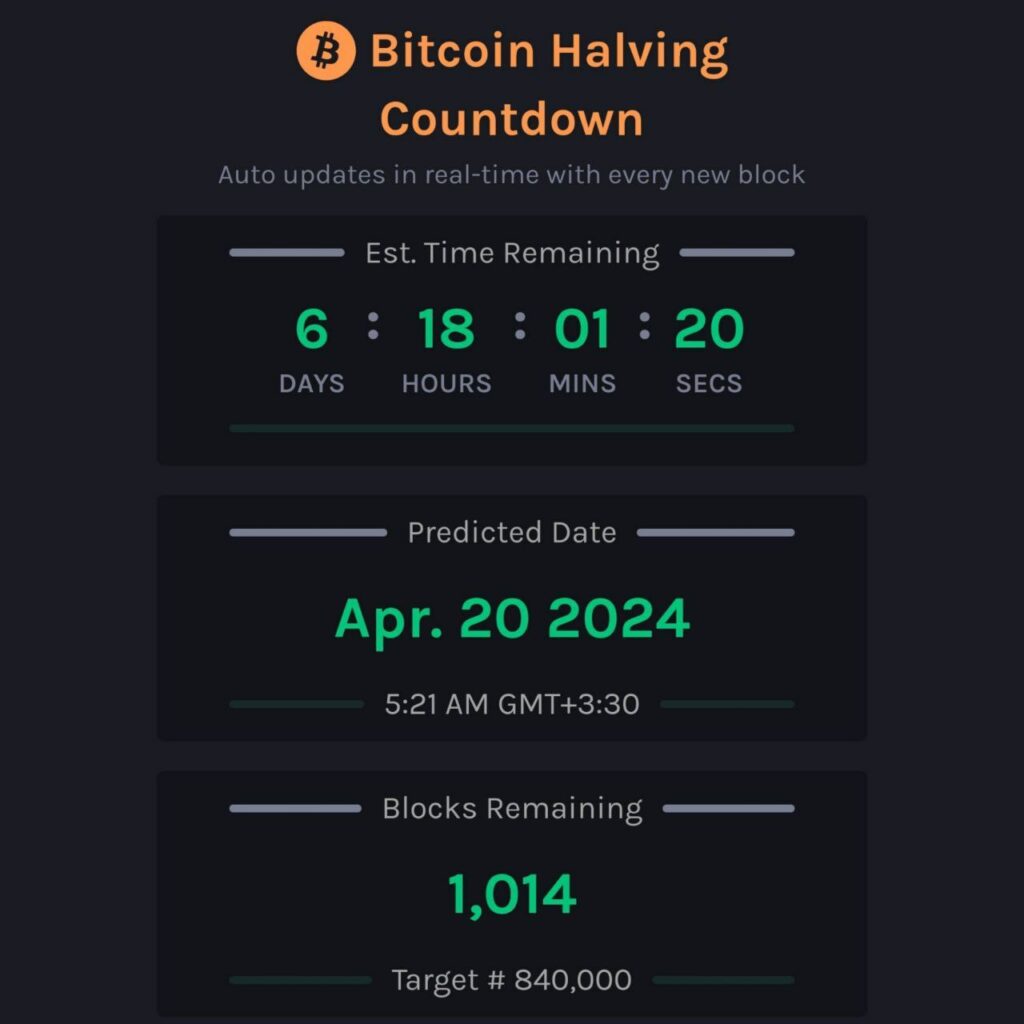Image resolution: width=1024 pixels, height=1024 pixels.
Task: Select the Bitcoin Halving title text
Action: point(549,52)
